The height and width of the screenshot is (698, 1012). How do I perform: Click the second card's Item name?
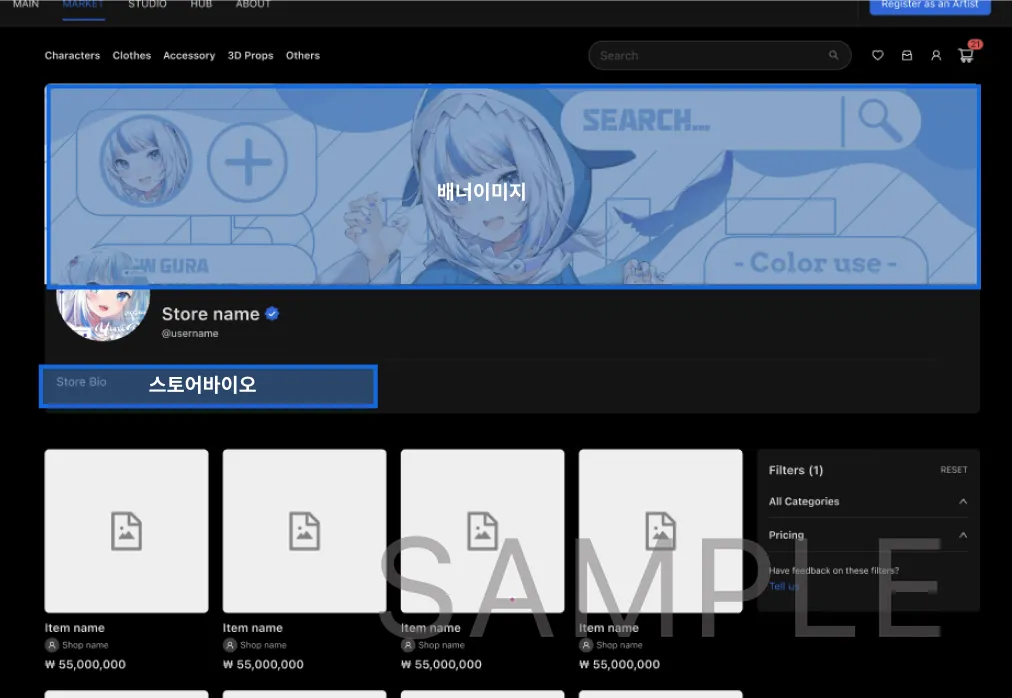coord(252,628)
